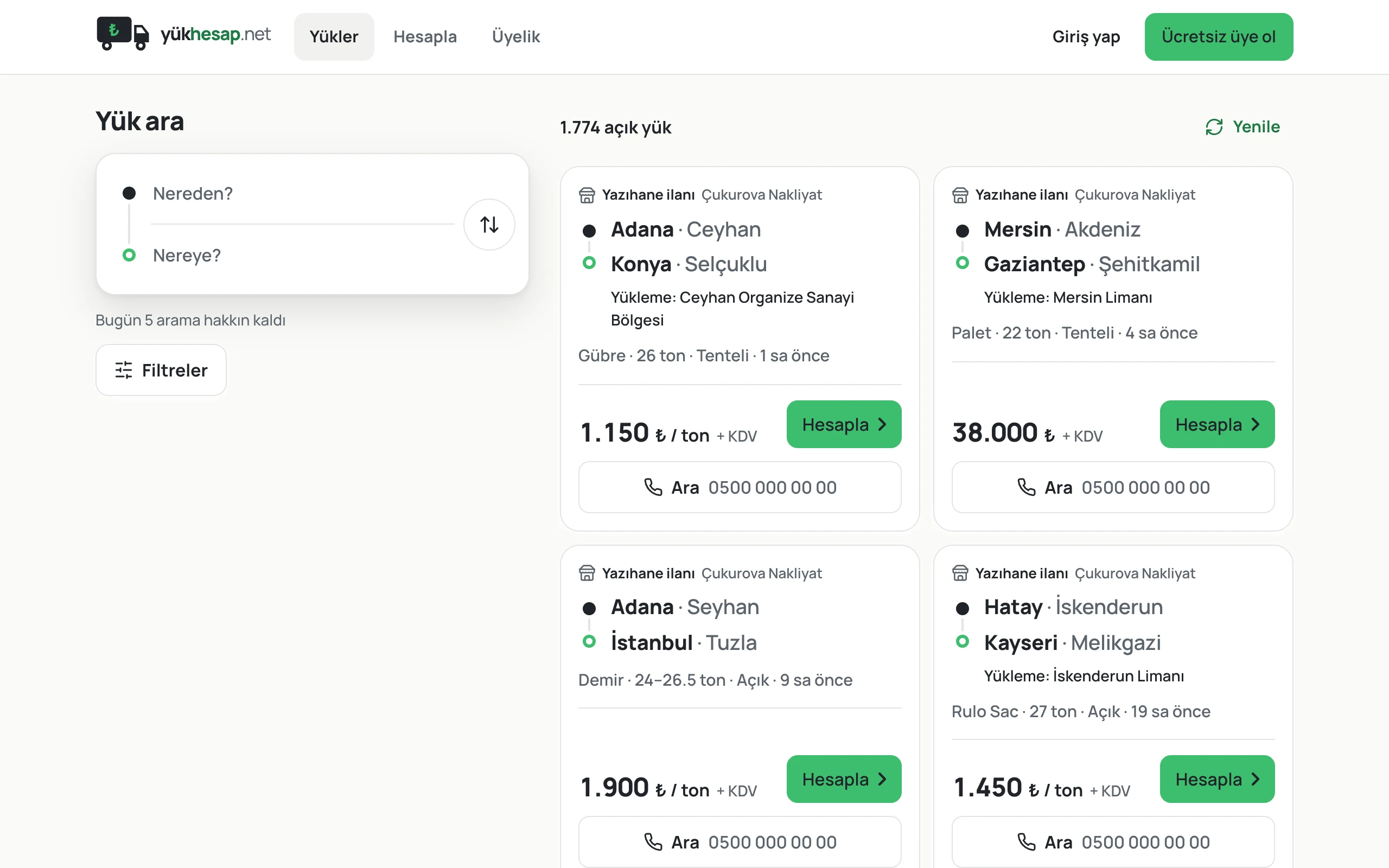
Task: Focus the Nereye? input field
Action: click(303, 256)
